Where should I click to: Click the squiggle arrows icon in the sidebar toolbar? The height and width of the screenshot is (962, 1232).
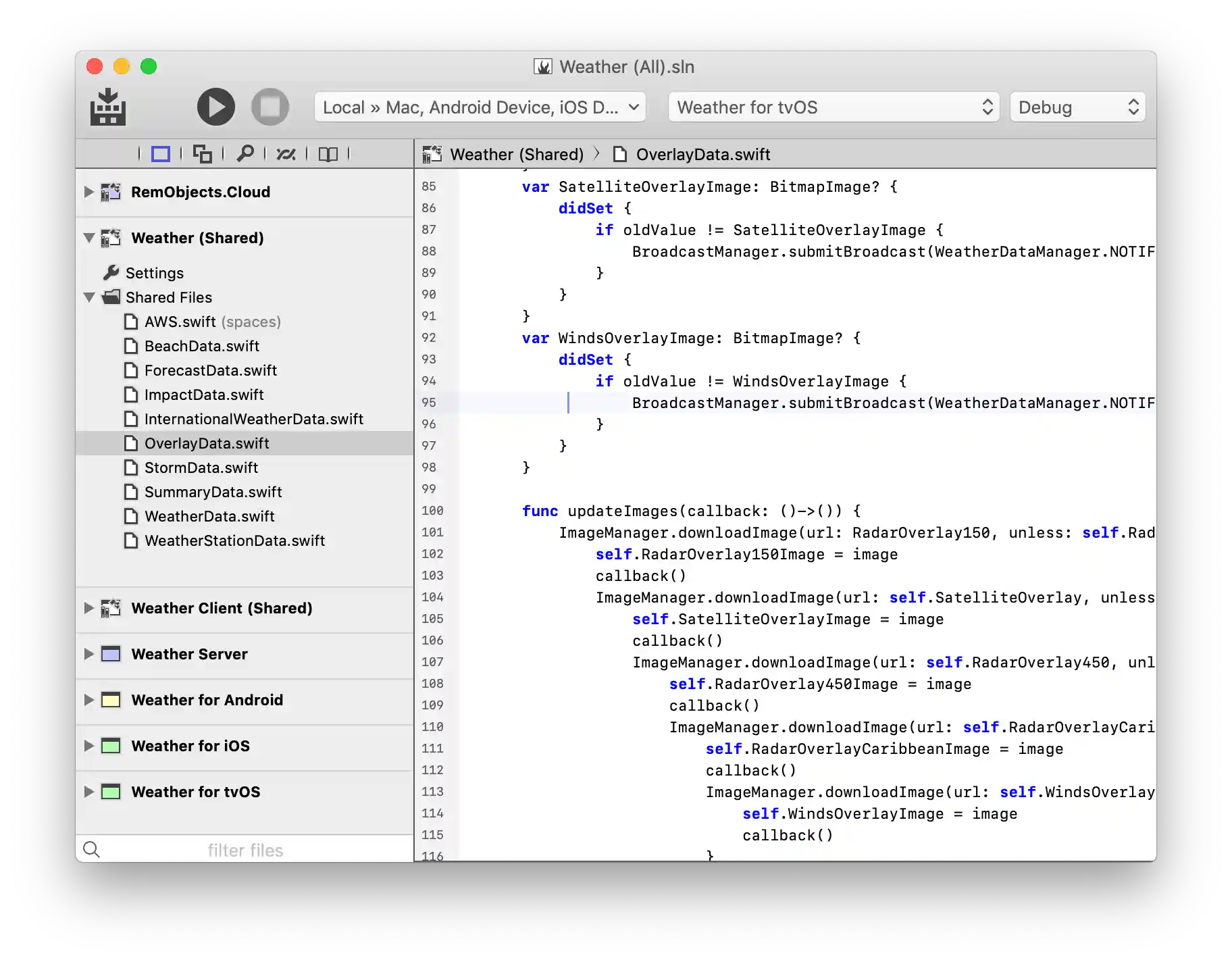[286, 154]
